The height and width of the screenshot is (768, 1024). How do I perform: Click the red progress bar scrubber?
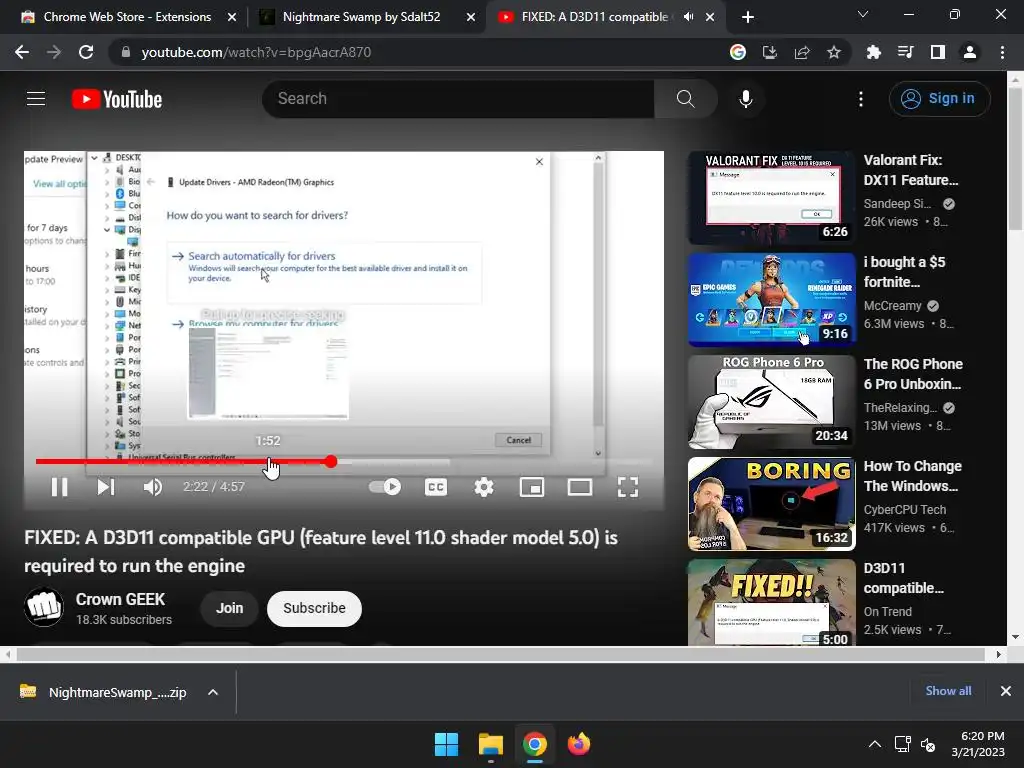331,462
